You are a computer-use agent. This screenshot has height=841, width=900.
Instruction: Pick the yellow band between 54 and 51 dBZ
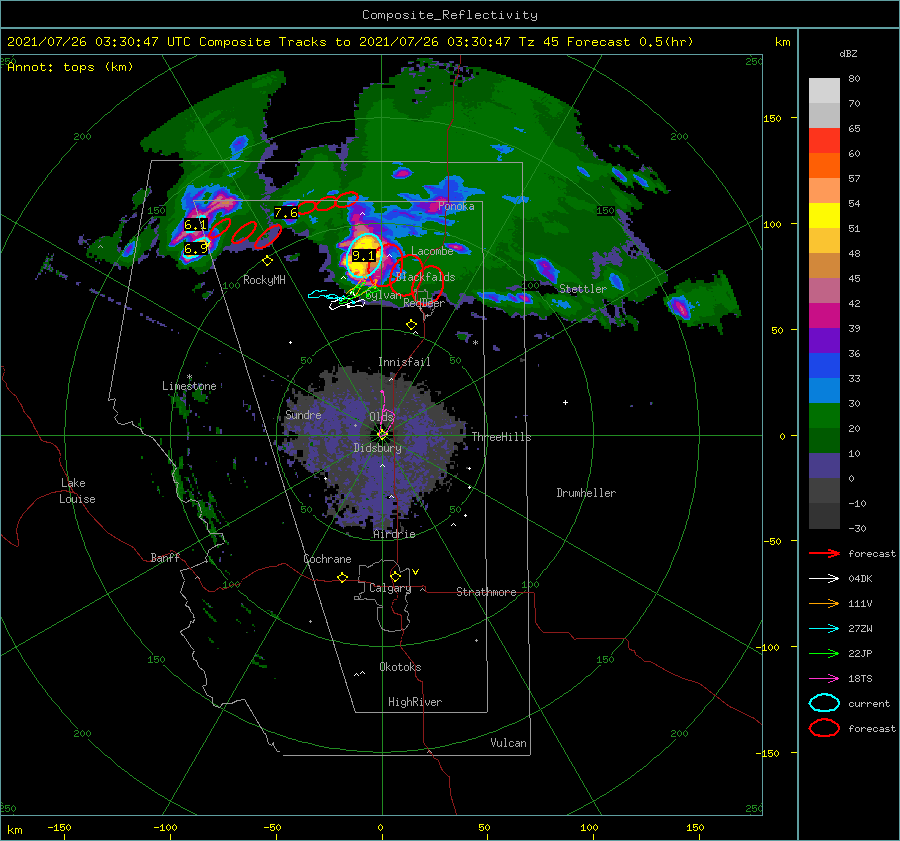(824, 216)
